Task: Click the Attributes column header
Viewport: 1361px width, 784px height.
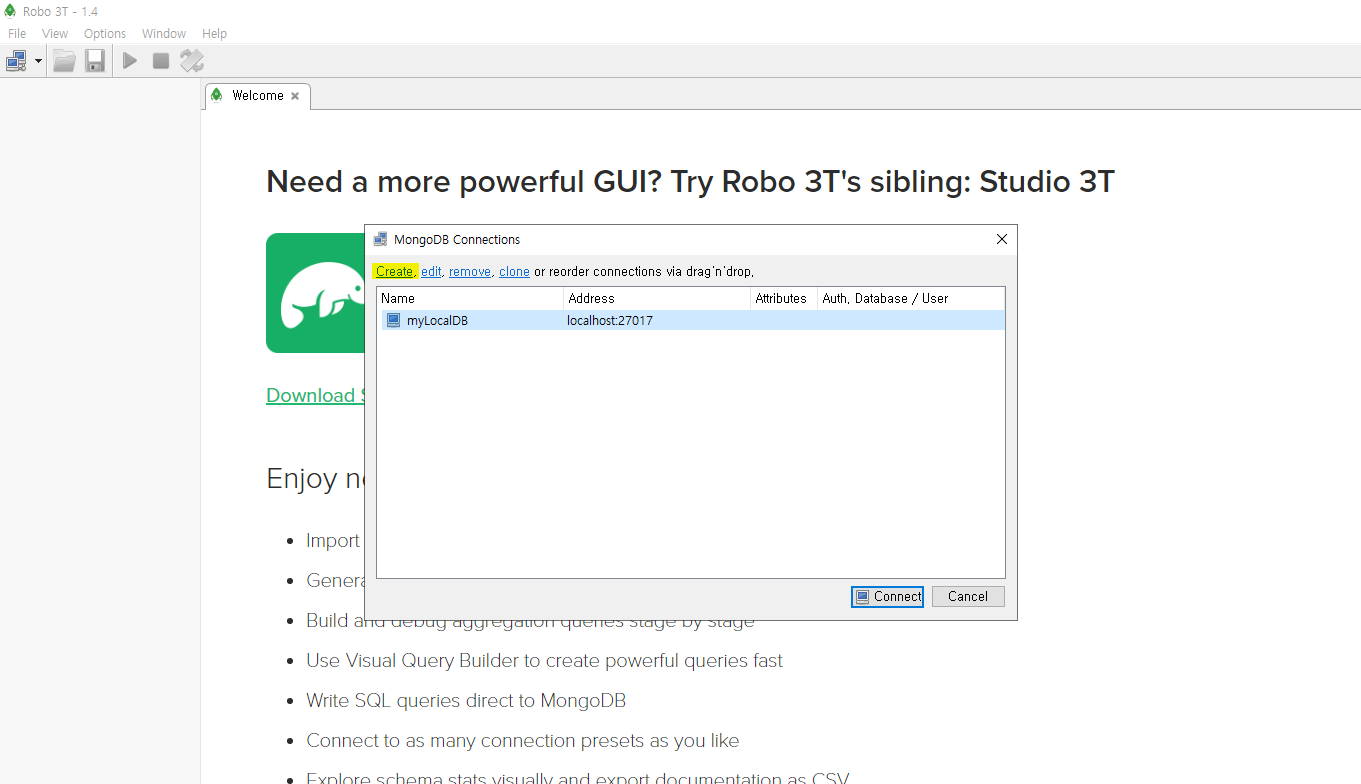Action: tap(784, 298)
